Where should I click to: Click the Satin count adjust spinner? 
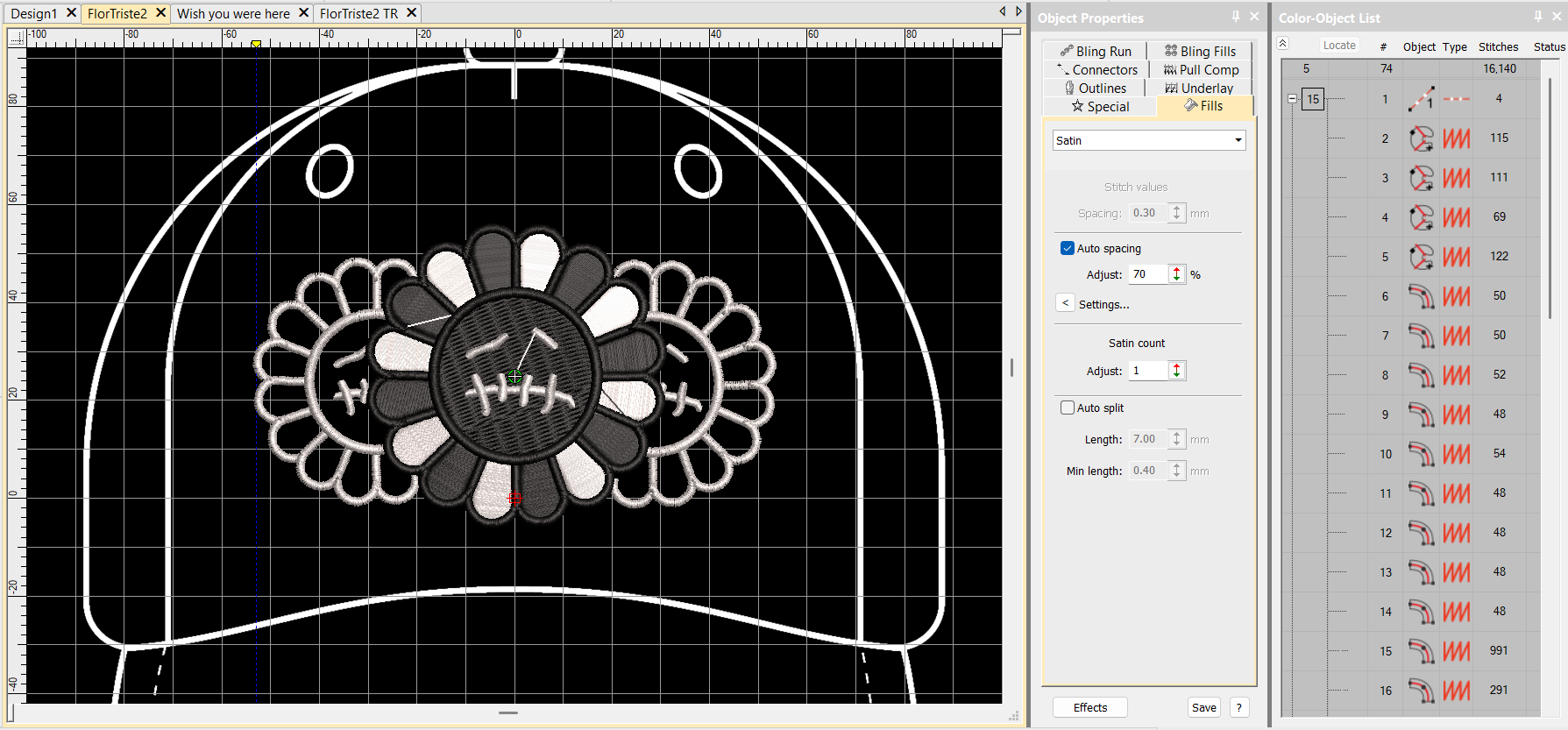pos(1177,371)
